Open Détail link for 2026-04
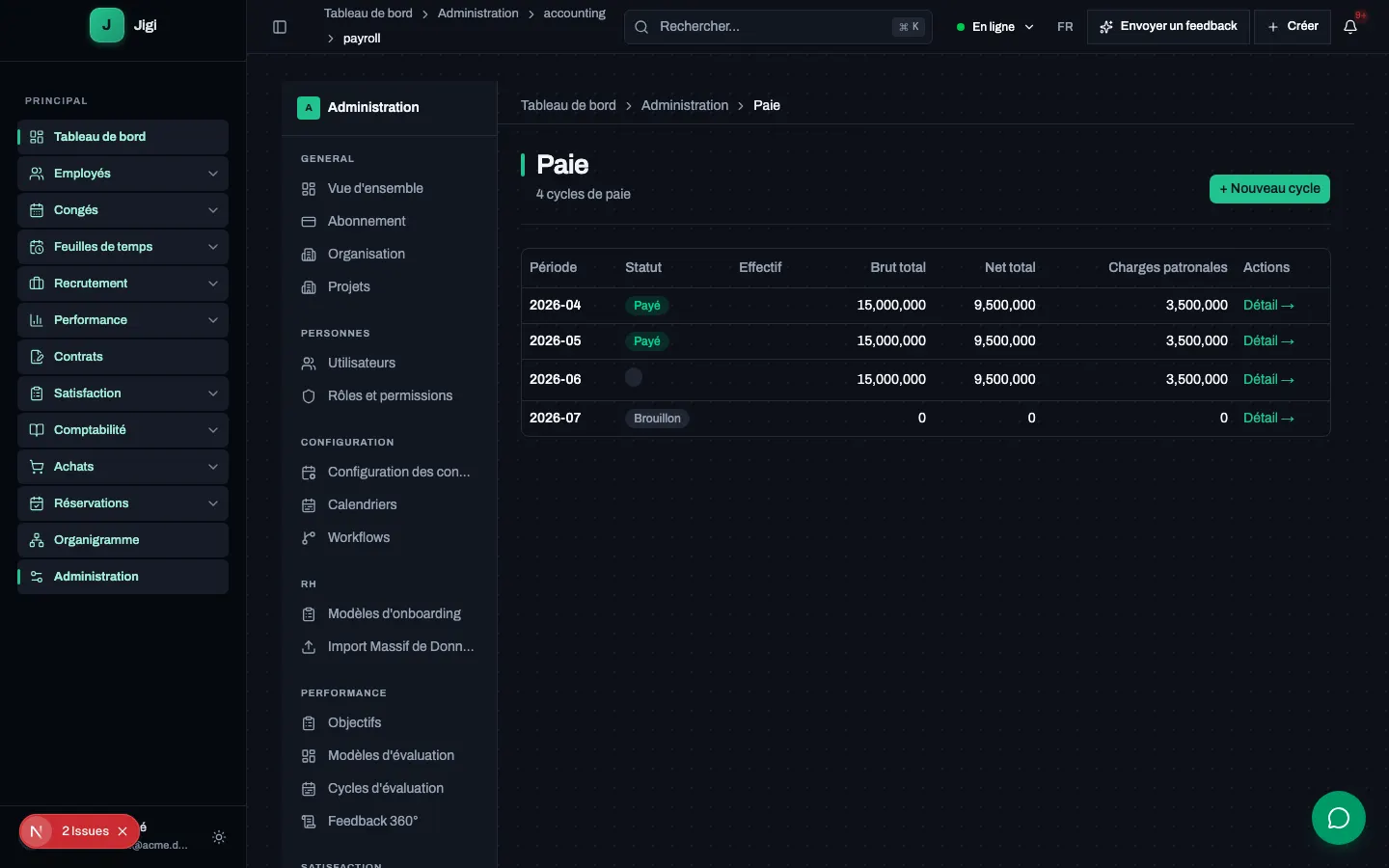Viewport: 1389px width, 868px height. coord(1268,306)
